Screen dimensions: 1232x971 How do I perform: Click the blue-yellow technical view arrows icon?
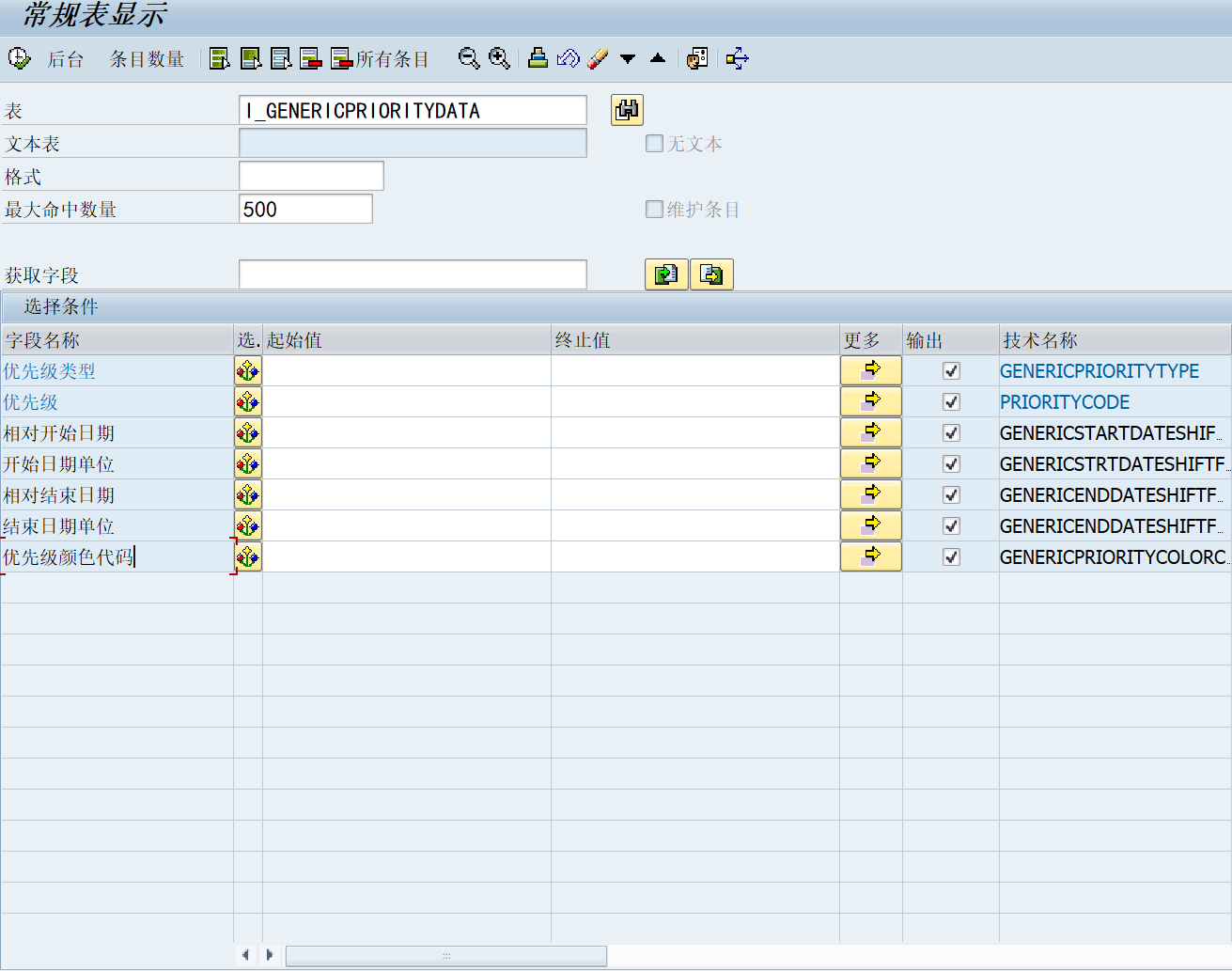[x=737, y=59]
